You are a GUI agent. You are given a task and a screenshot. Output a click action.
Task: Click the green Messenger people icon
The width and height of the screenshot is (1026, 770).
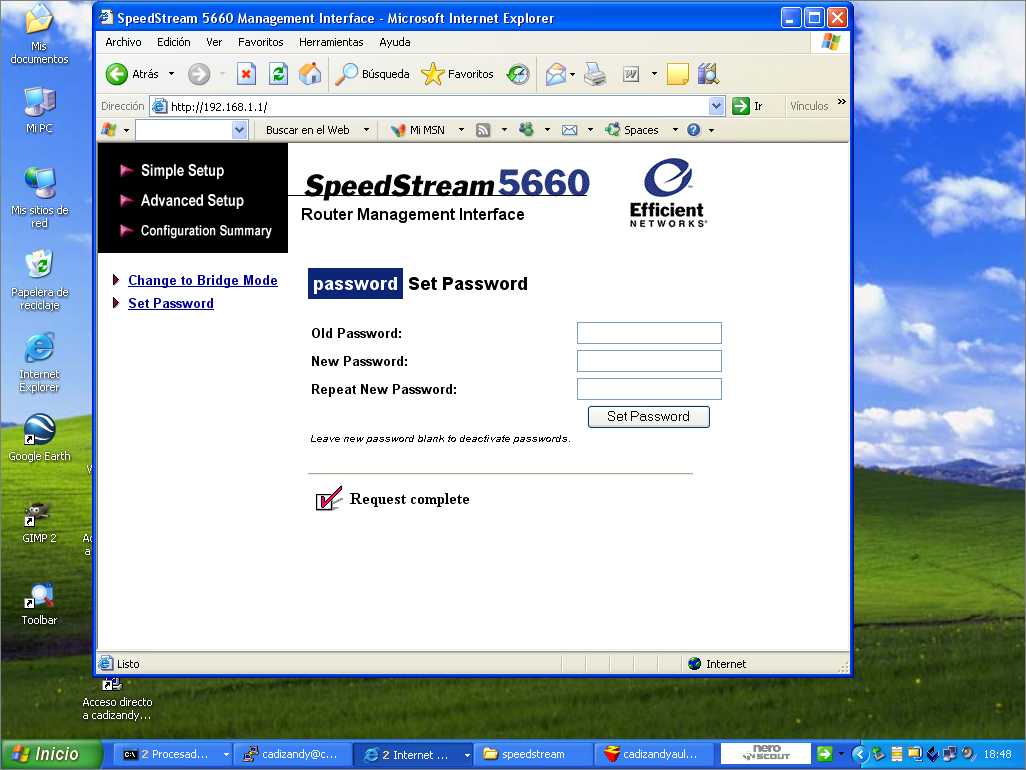(526, 130)
